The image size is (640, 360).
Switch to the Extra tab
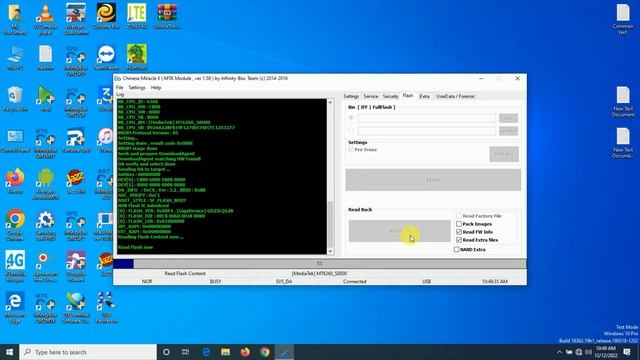click(424, 96)
